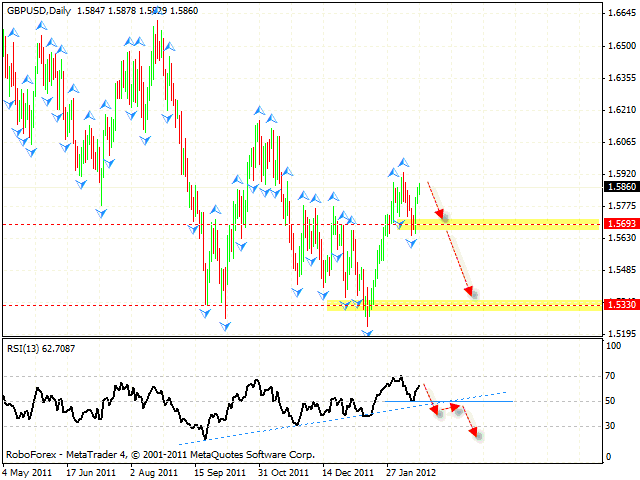Select the red 1.5693 price level label
Image resolution: width=640 pixels, height=480 pixels.
pos(617,224)
